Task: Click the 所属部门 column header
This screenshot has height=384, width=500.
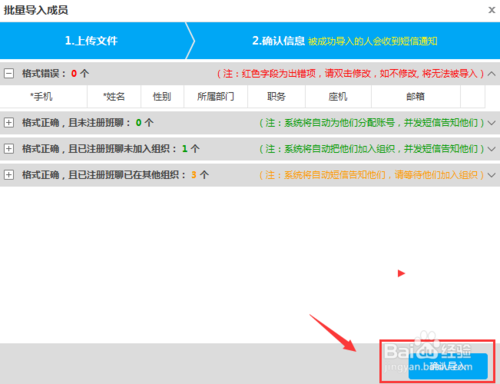Action: [216, 97]
